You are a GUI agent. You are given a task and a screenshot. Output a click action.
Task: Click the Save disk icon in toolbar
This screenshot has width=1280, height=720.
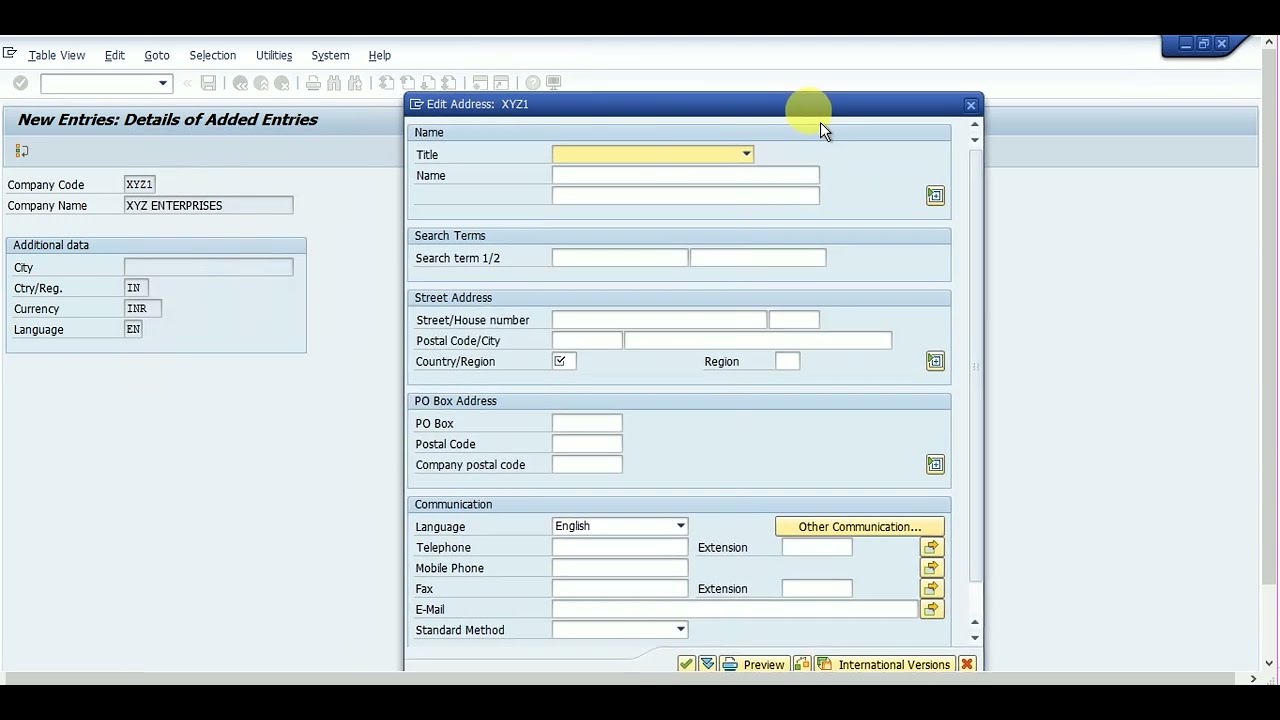208,83
